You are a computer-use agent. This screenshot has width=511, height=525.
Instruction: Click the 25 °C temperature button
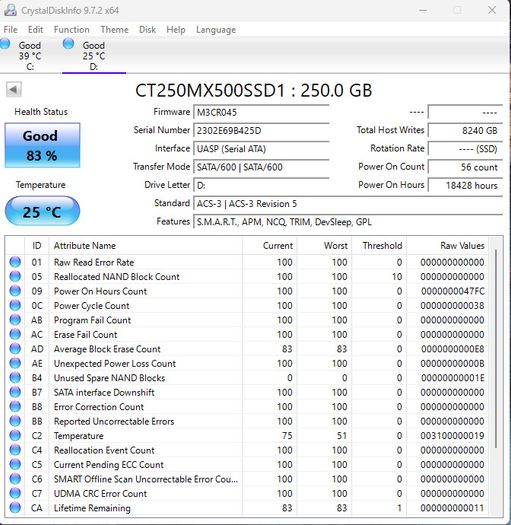[x=42, y=211]
